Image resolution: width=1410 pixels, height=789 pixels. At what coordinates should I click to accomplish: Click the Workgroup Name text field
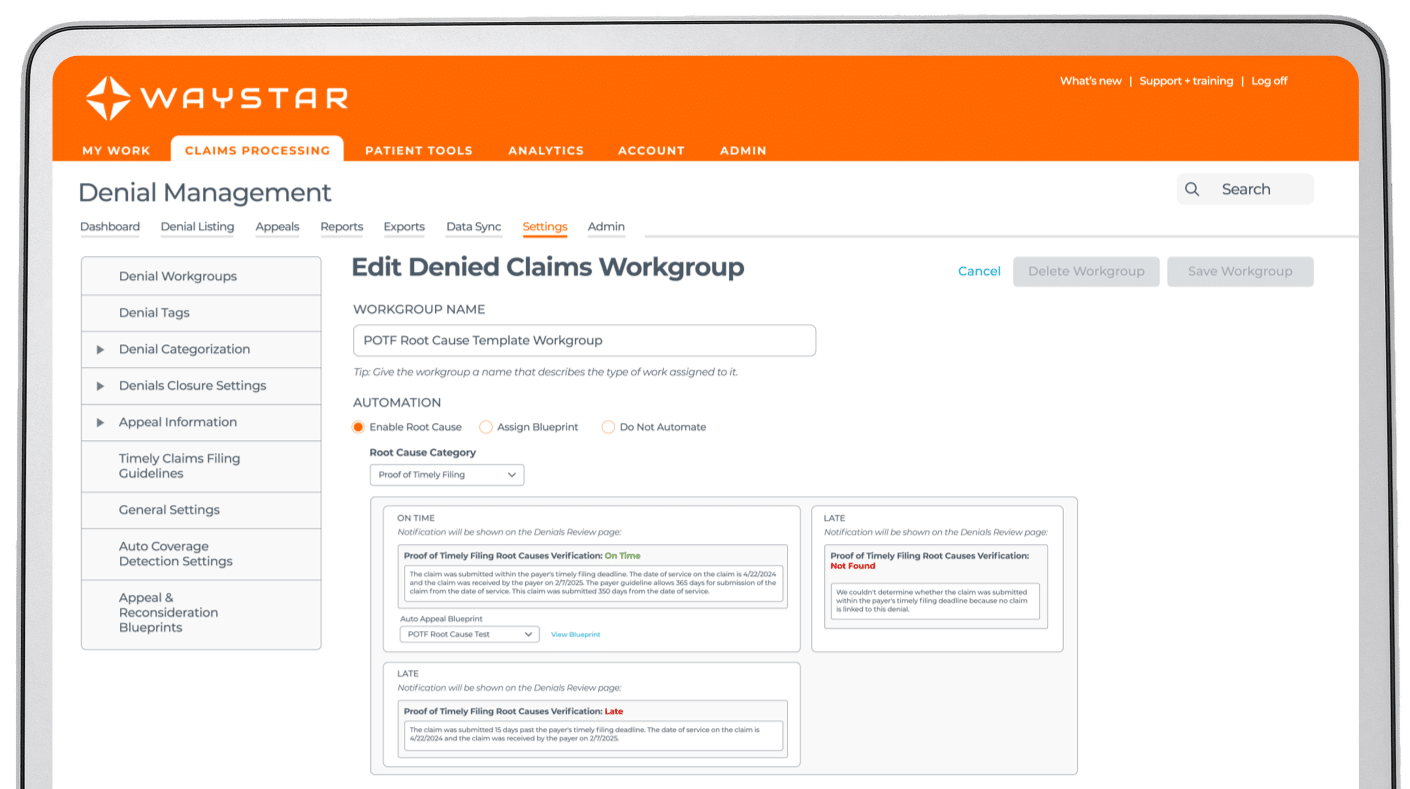click(x=584, y=340)
